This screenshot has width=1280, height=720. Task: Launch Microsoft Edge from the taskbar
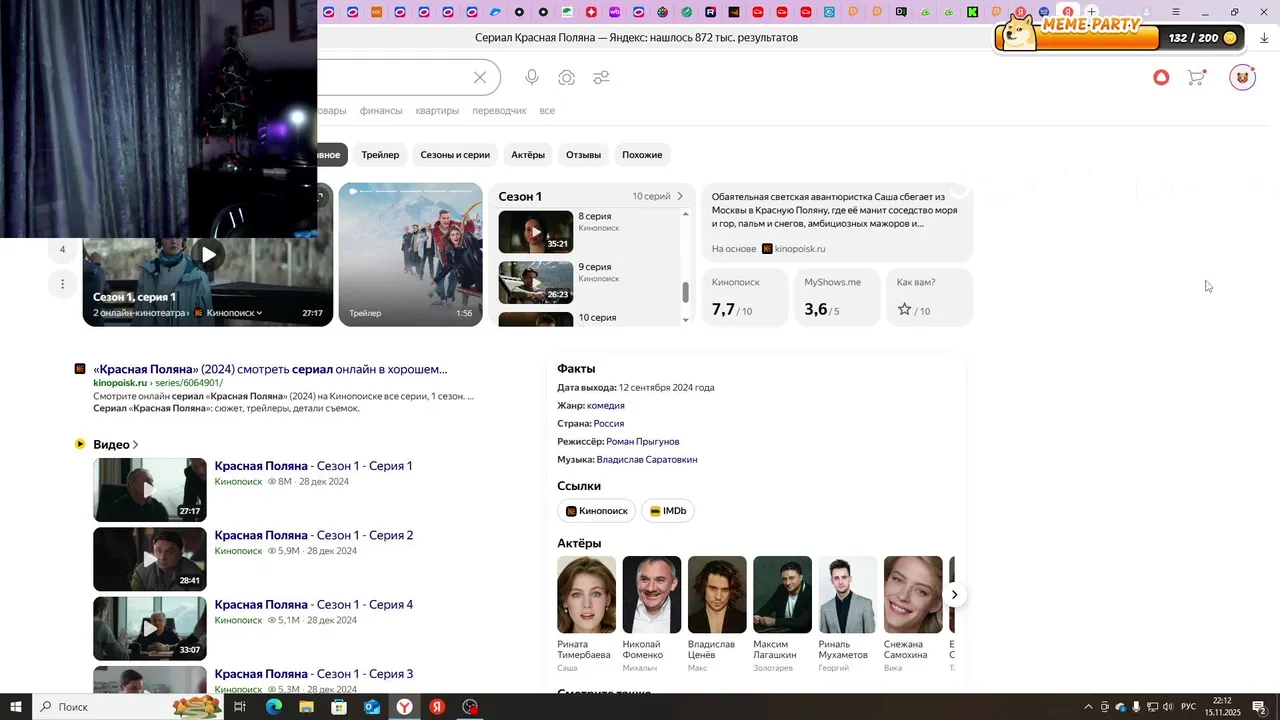[x=273, y=707]
